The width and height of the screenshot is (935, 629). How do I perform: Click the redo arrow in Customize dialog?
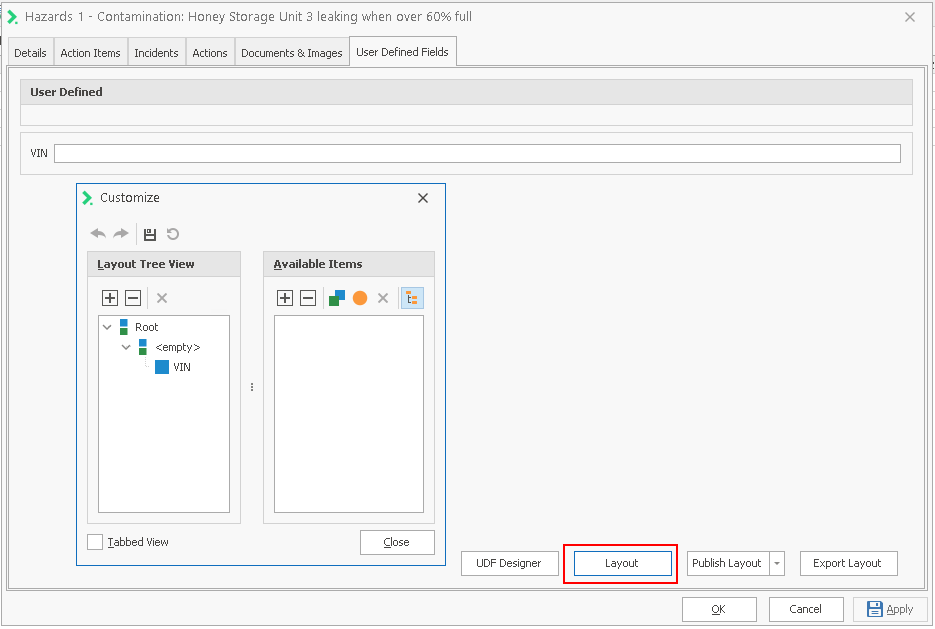click(x=121, y=234)
